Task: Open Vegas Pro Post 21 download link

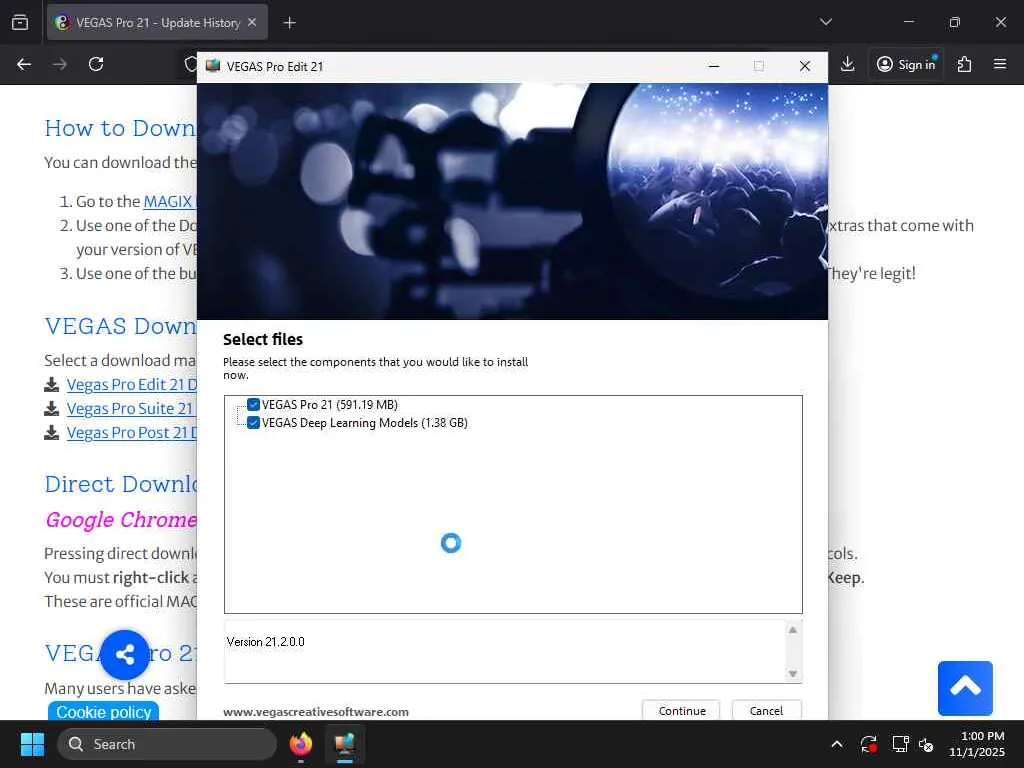Action: click(131, 433)
